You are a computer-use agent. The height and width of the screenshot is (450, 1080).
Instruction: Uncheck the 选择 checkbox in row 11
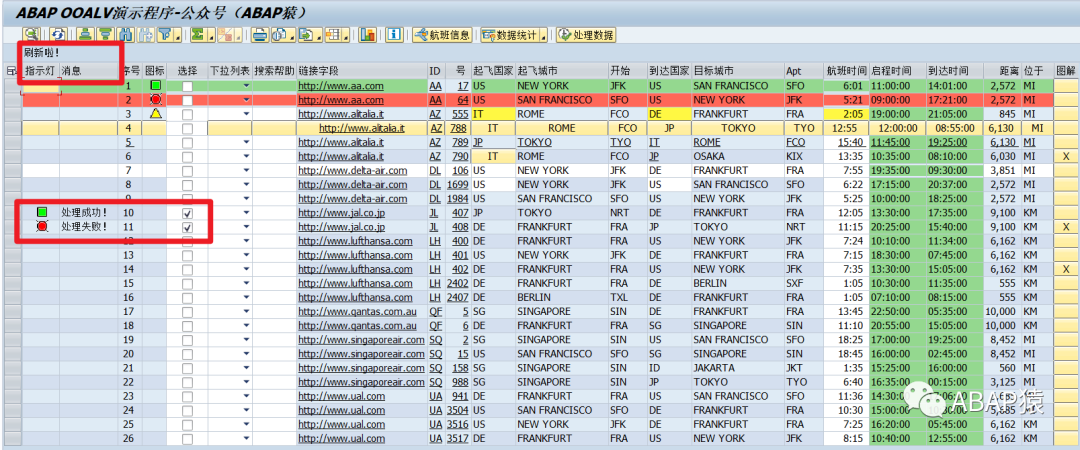pos(187,227)
